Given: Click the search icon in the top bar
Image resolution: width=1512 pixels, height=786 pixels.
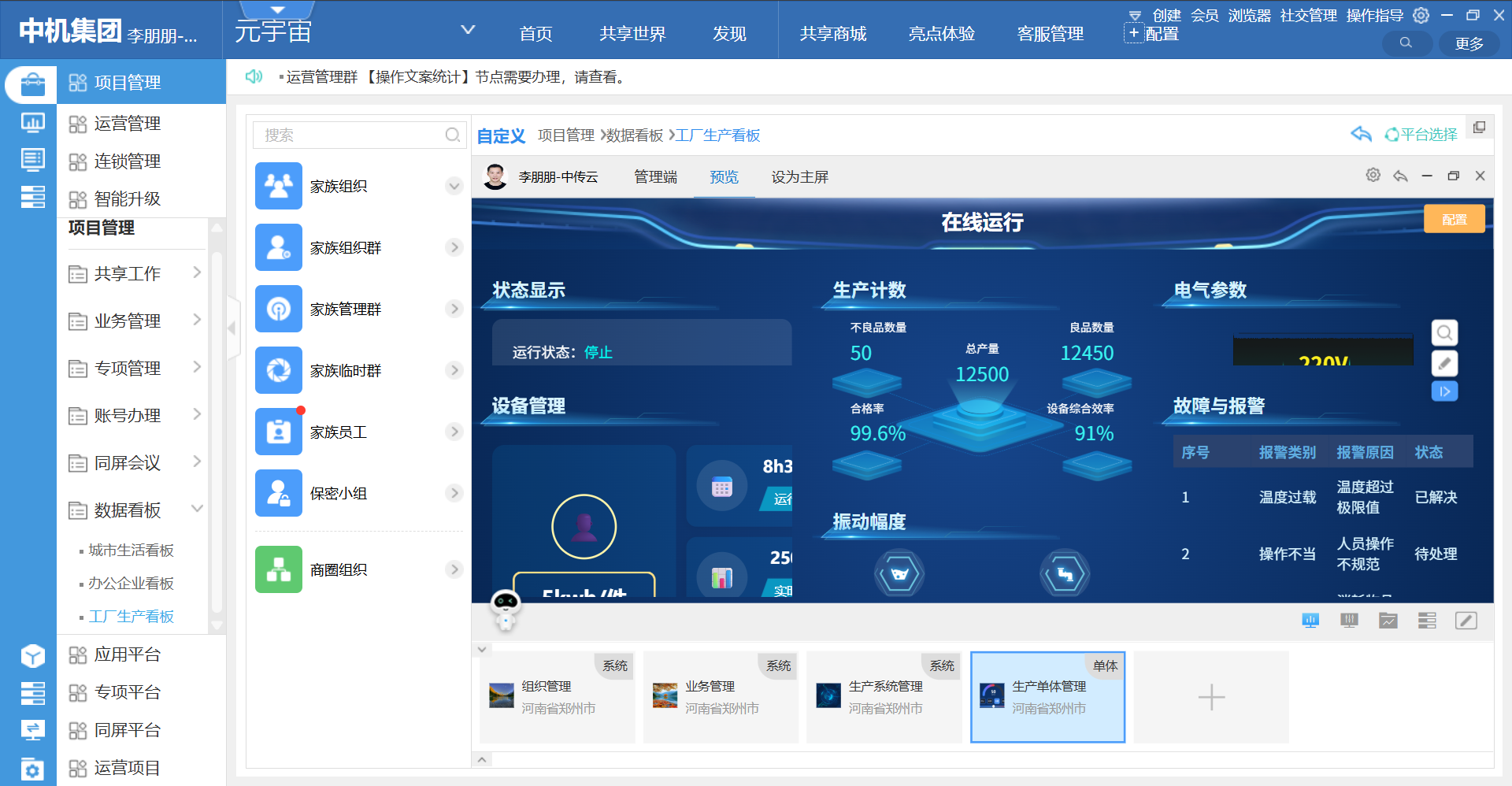Looking at the screenshot, I should [x=1406, y=43].
